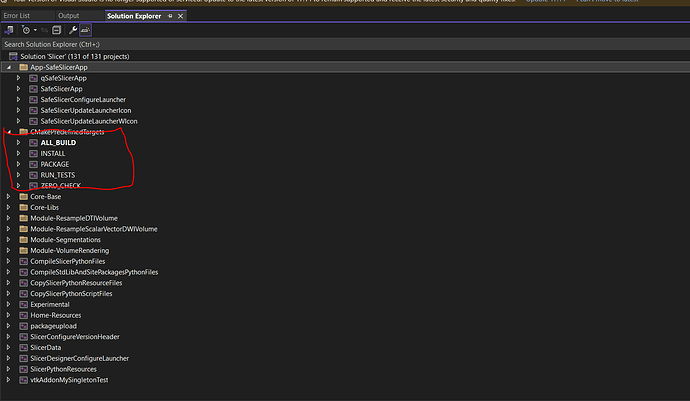Switch to the Error List tab
Image resolution: width=690 pixels, height=401 pixels.
(x=17, y=15)
